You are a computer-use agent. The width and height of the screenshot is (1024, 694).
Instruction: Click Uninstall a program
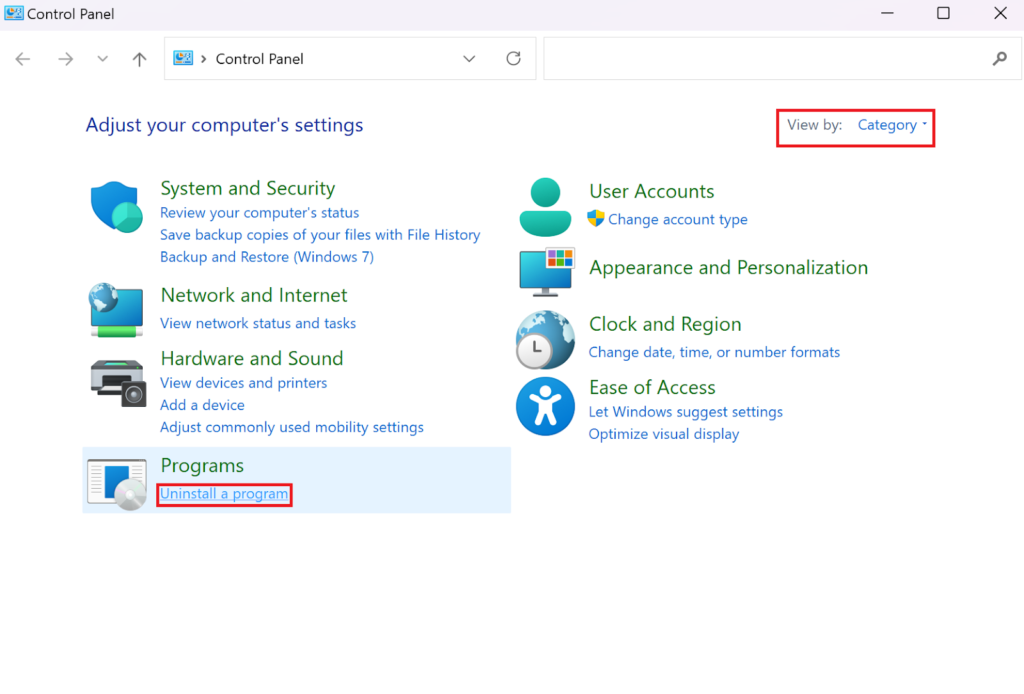tap(224, 494)
